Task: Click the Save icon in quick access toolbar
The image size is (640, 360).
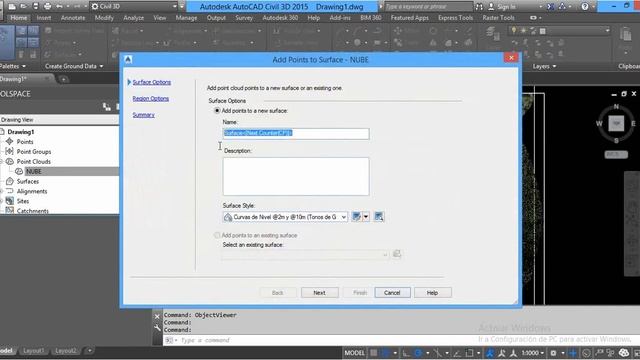Action: (36, 7)
